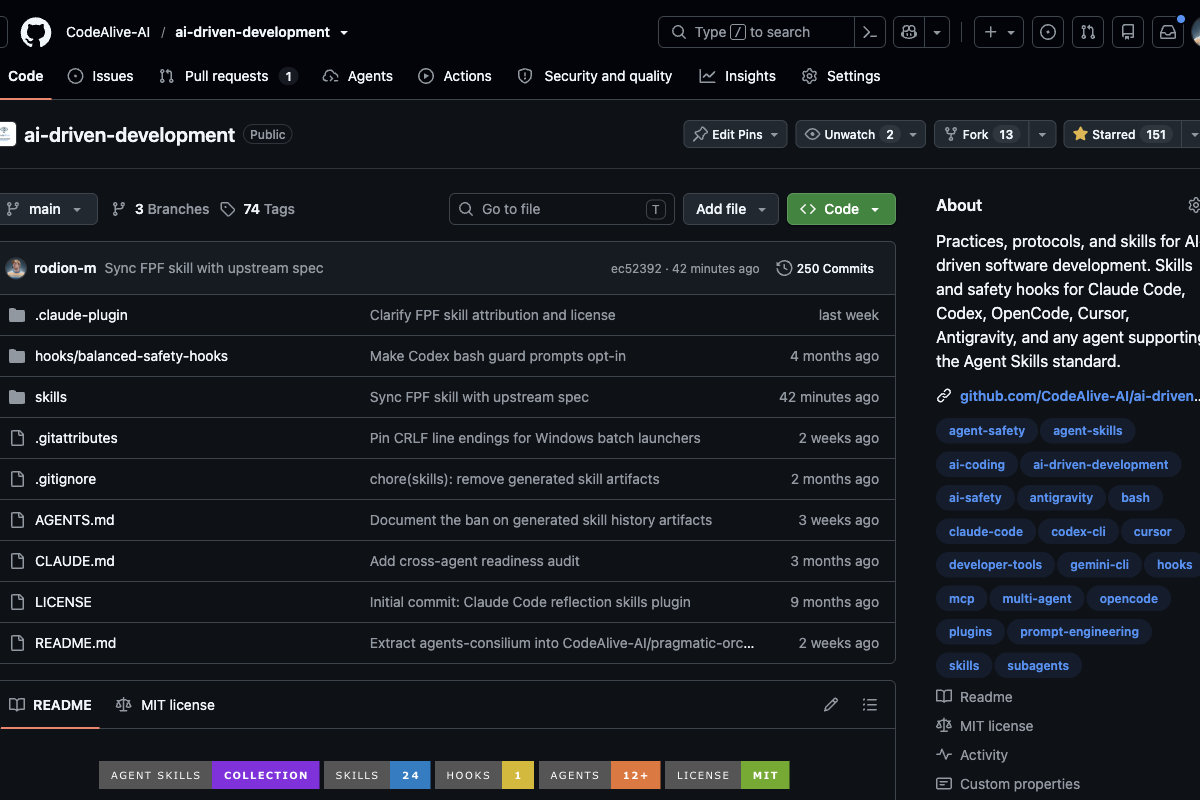Switch to the Pull requests tab
Image resolution: width=1200 pixels, height=800 pixels.
click(x=228, y=76)
